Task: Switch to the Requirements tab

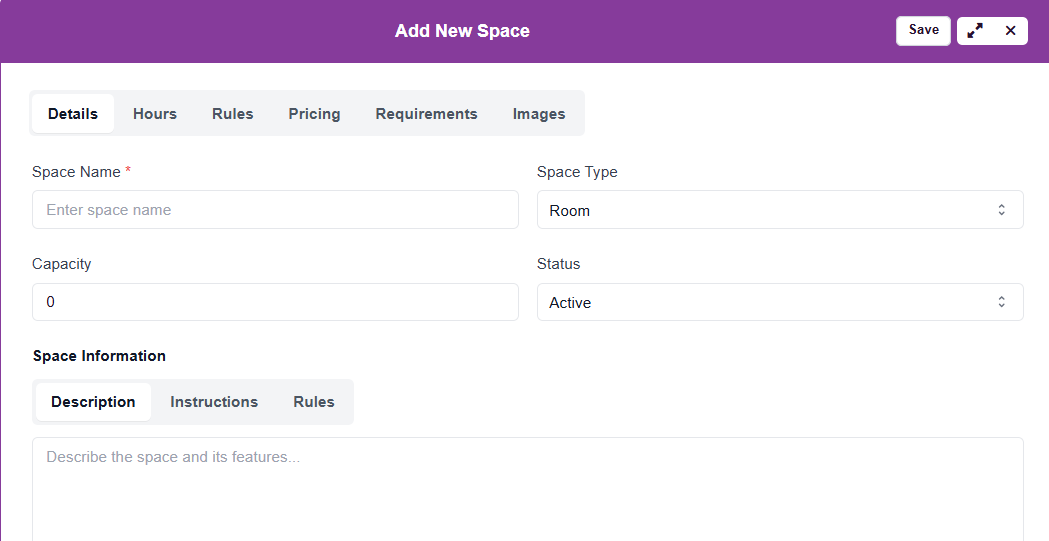Action: tap(426, 114)
